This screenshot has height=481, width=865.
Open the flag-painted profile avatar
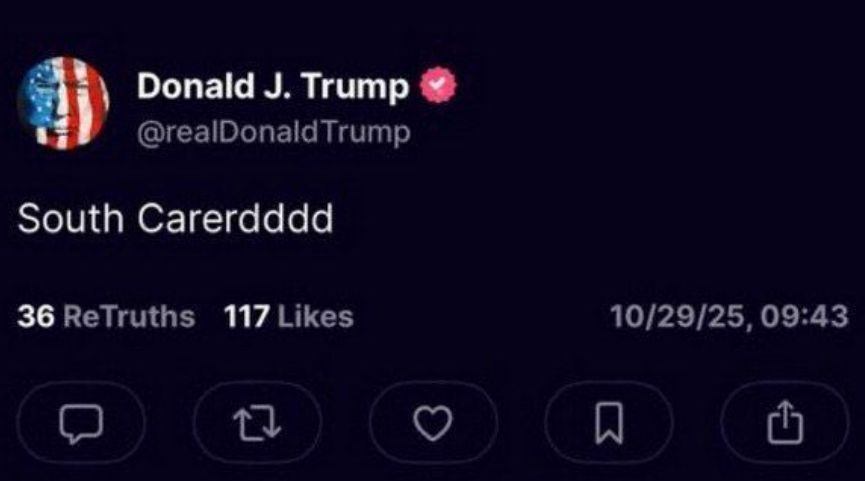[63, 104]
